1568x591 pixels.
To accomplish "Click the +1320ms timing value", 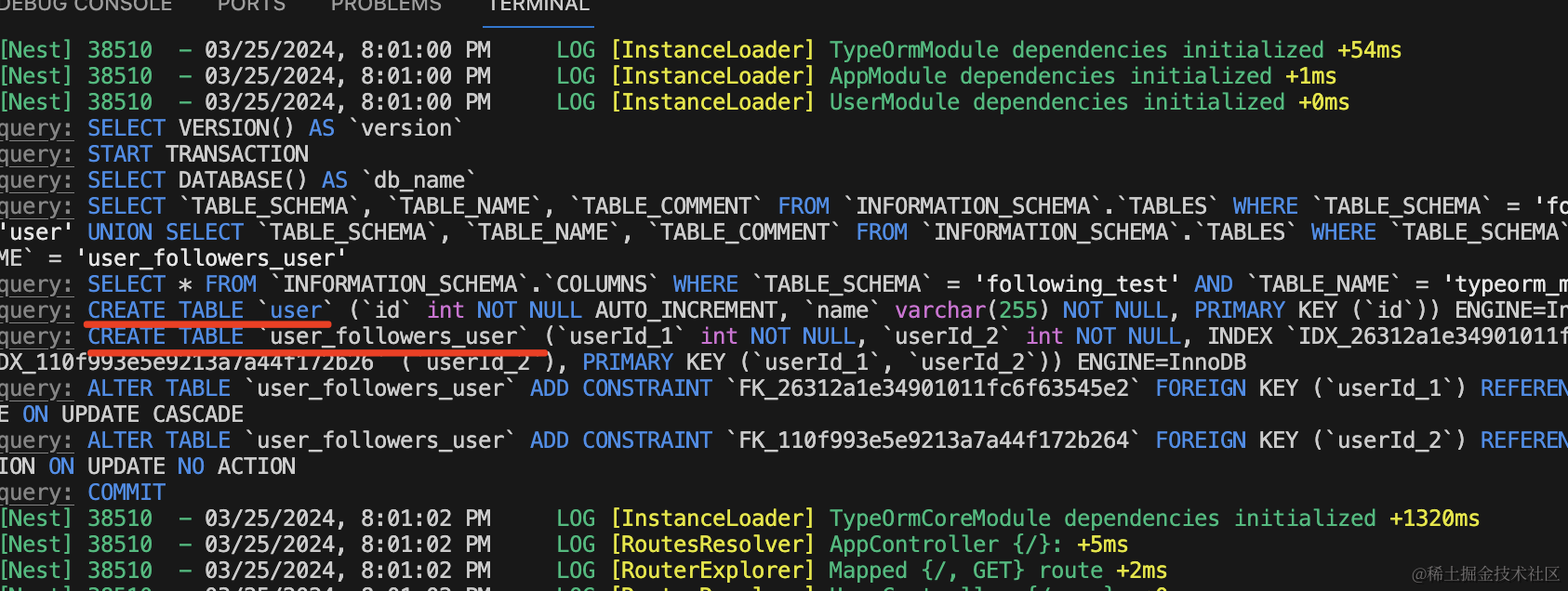I will (x=1434, y=519).
